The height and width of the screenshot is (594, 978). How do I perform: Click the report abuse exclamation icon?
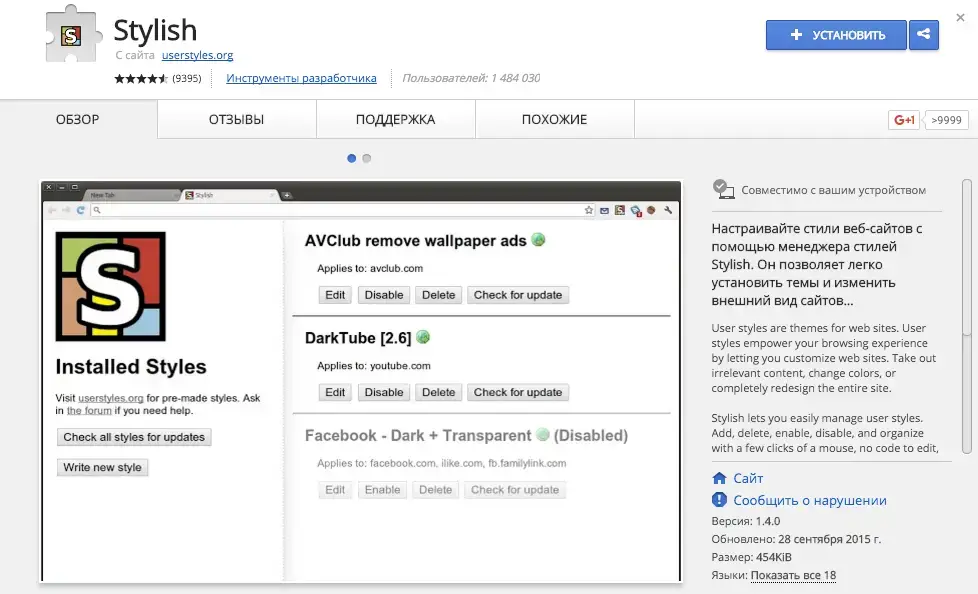click(x=719, y=500)
